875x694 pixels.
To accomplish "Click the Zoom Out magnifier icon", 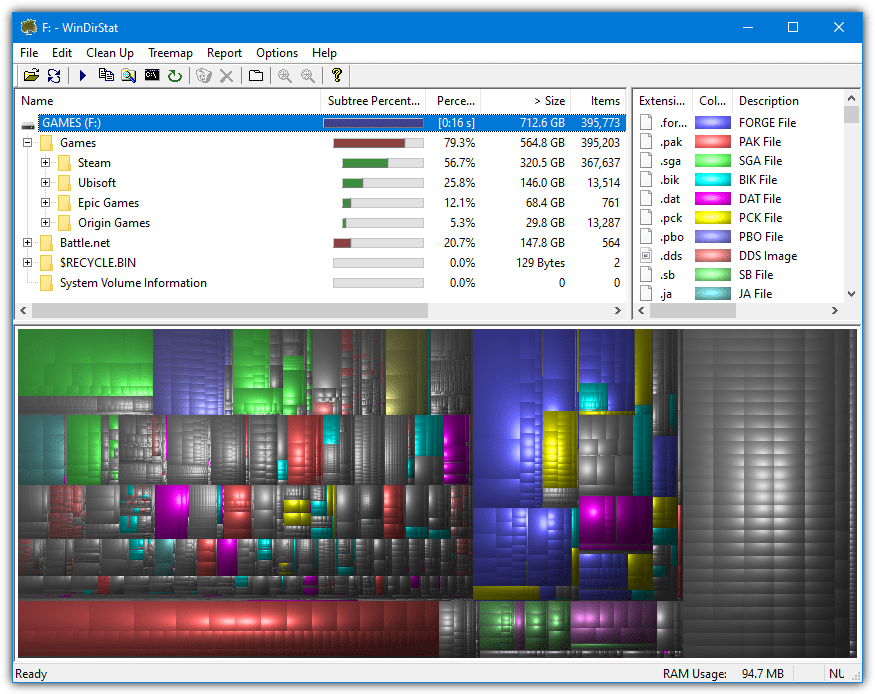I will [307, 75].
